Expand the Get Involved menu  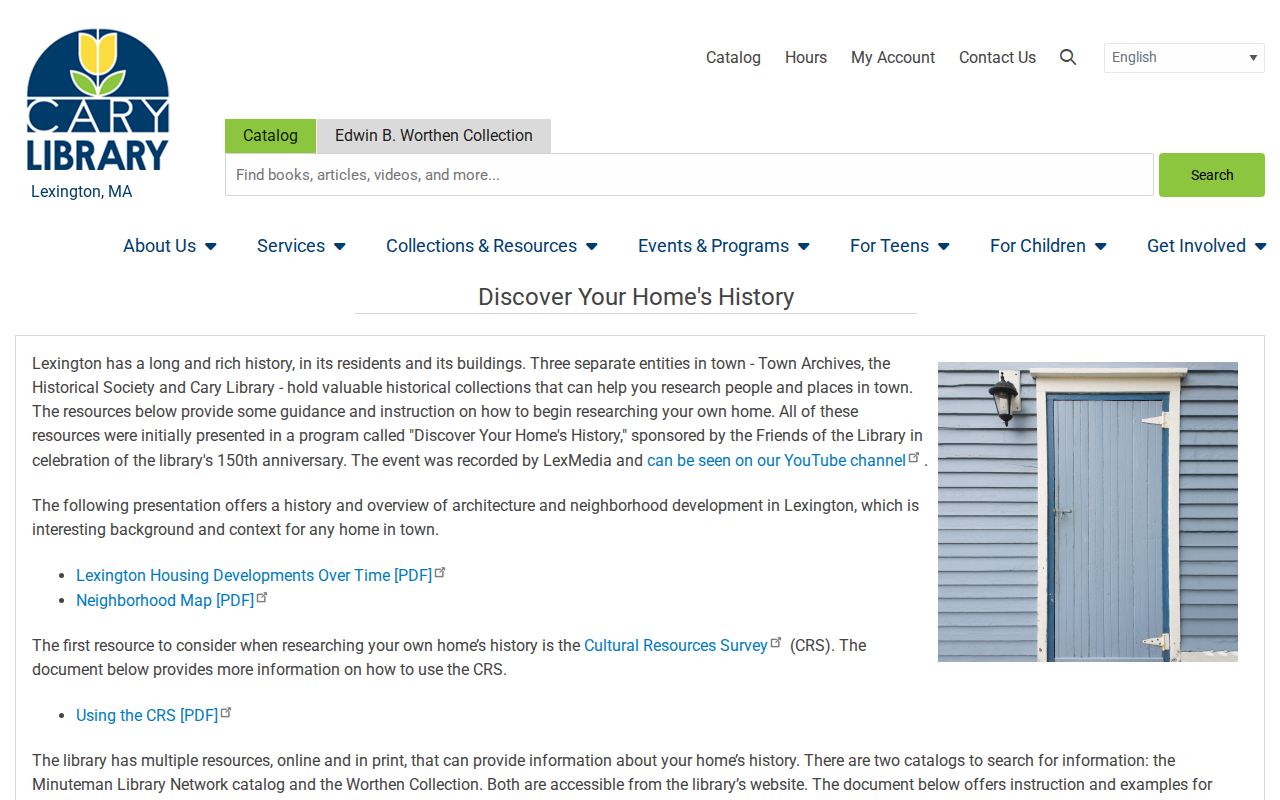point(1207,246)
